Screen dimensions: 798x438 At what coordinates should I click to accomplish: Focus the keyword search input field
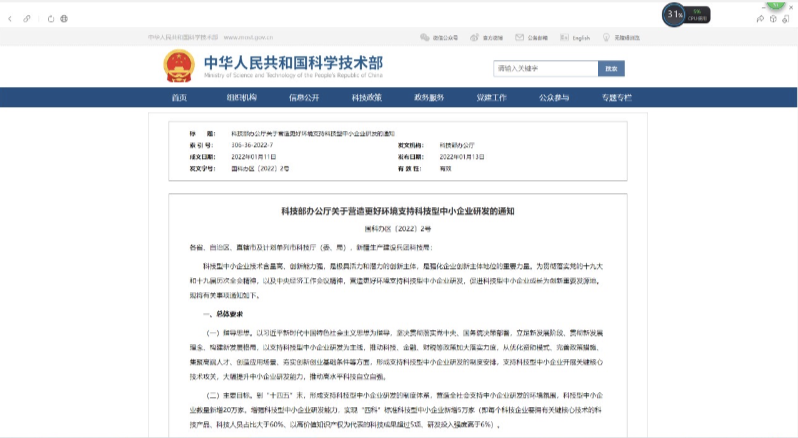pyautogui.click(x=546, y=68)
